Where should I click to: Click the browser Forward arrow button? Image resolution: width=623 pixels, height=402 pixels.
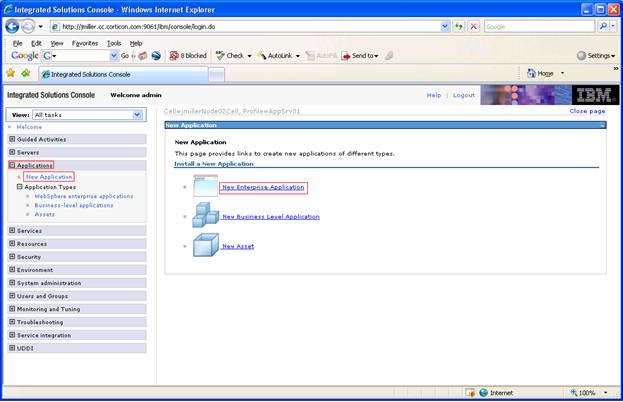click(27, 26)
